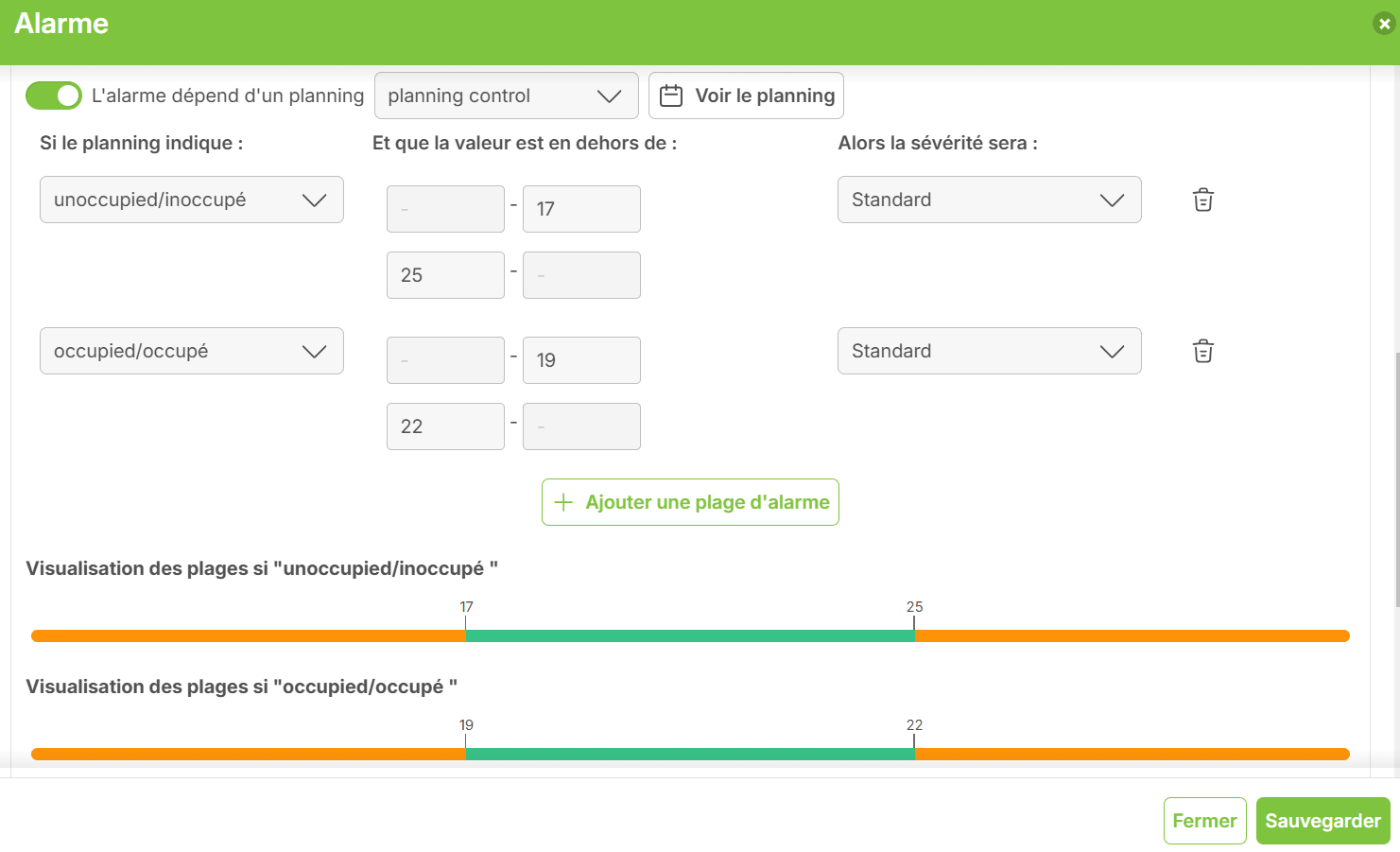Select the input field containing 22
1400x852 pixels.
coord(445,426)
